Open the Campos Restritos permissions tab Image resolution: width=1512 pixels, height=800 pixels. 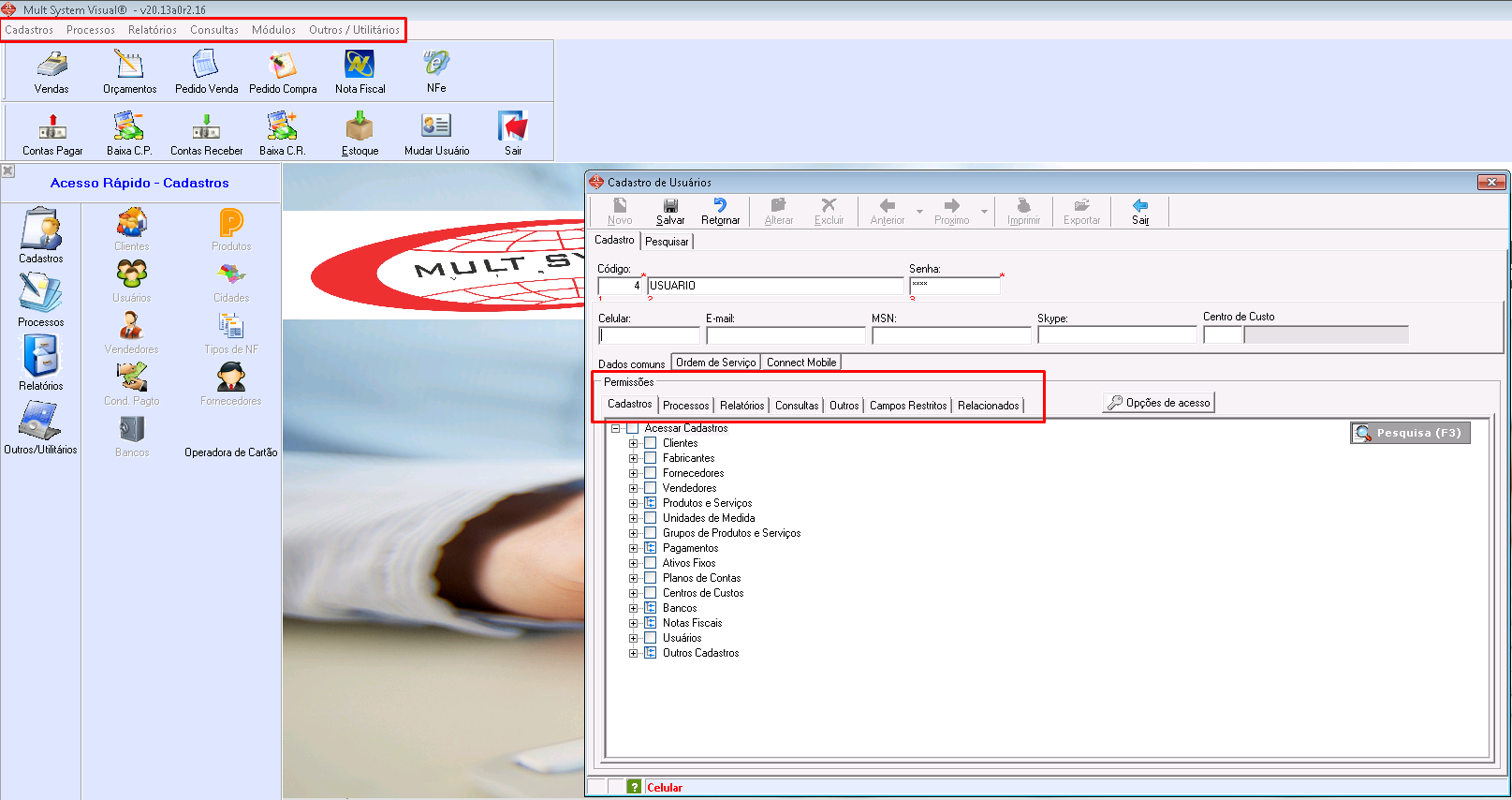(x=908, y=406)
